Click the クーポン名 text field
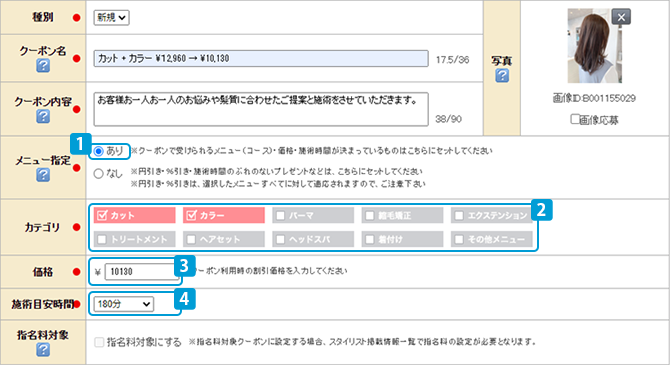670x365 pixels. click(x=261, y=59)
